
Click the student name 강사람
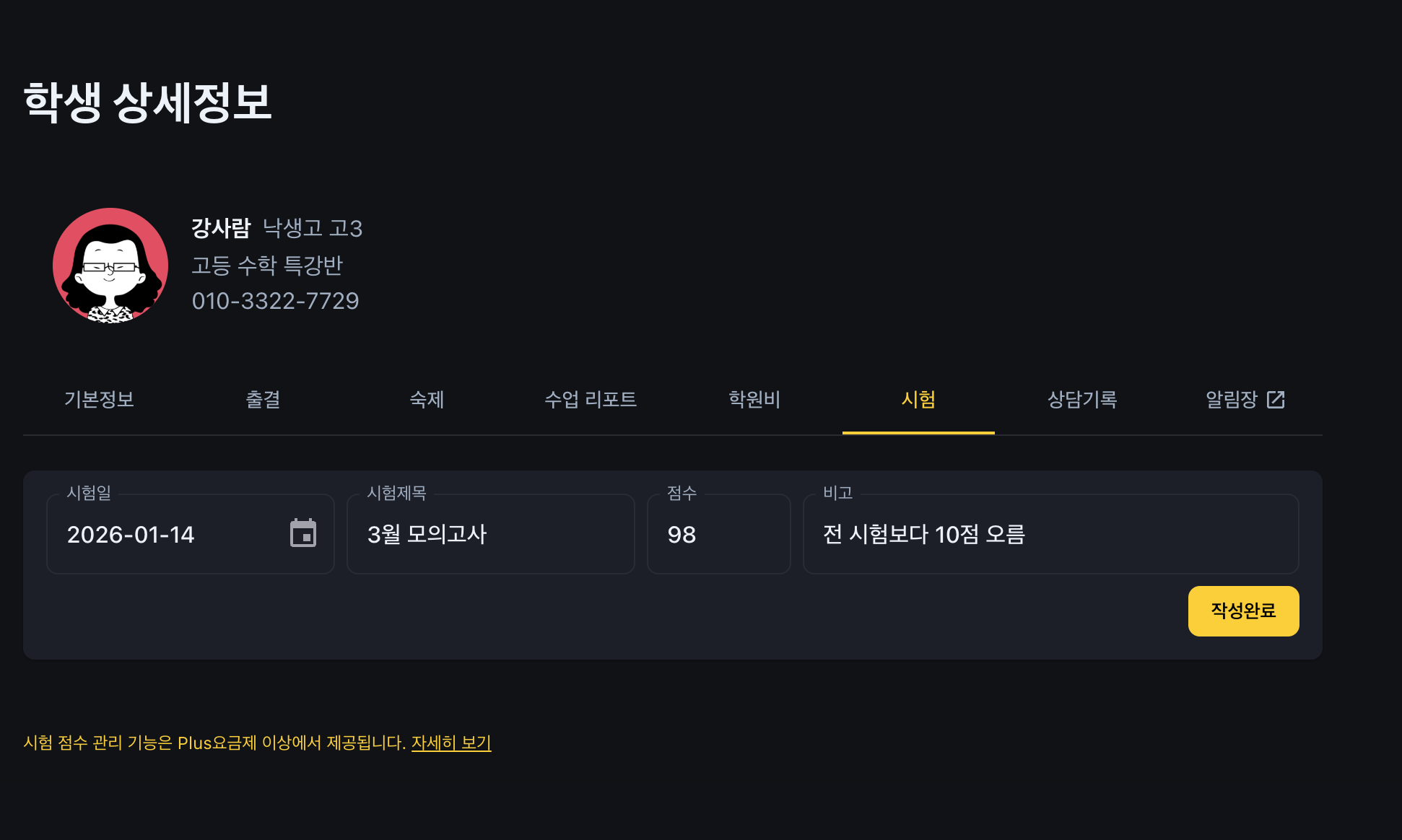[221, 228]
